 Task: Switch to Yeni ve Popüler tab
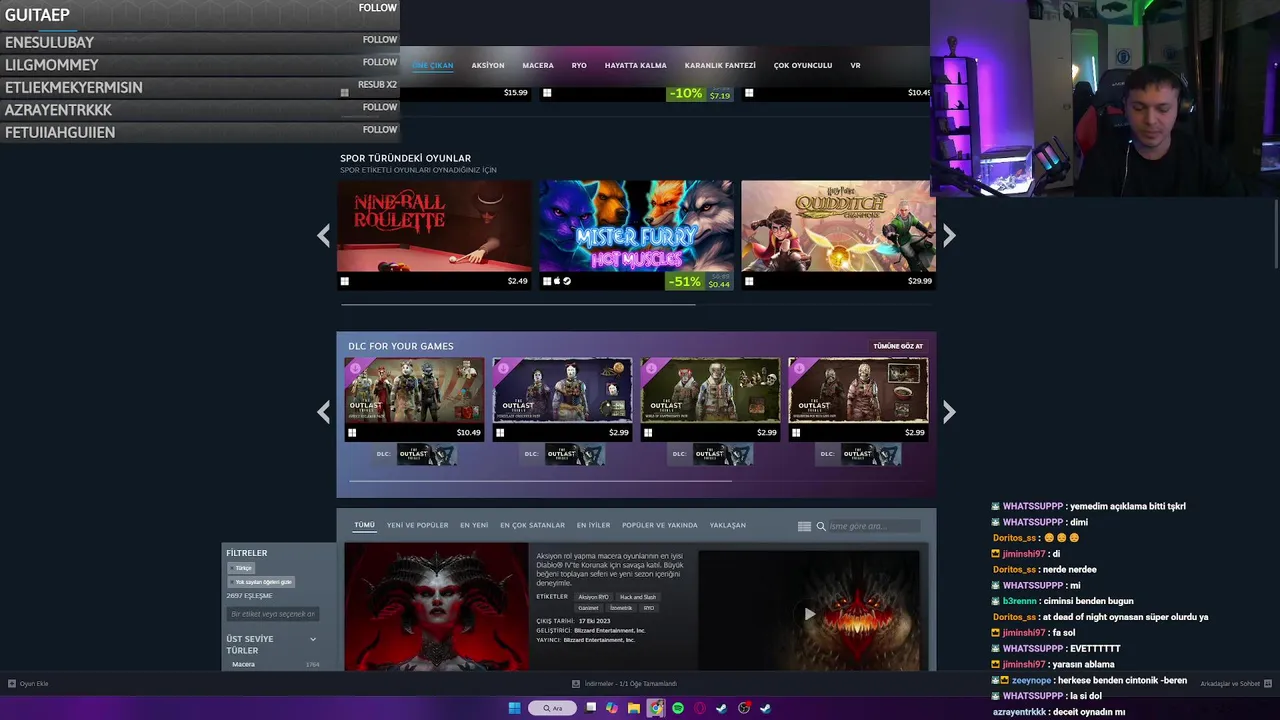tap(417, 525)
